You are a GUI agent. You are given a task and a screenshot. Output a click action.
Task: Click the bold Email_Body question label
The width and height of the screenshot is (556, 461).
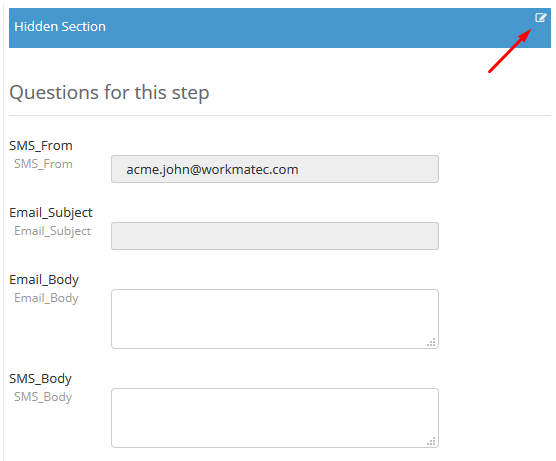[x=44, y=279]
